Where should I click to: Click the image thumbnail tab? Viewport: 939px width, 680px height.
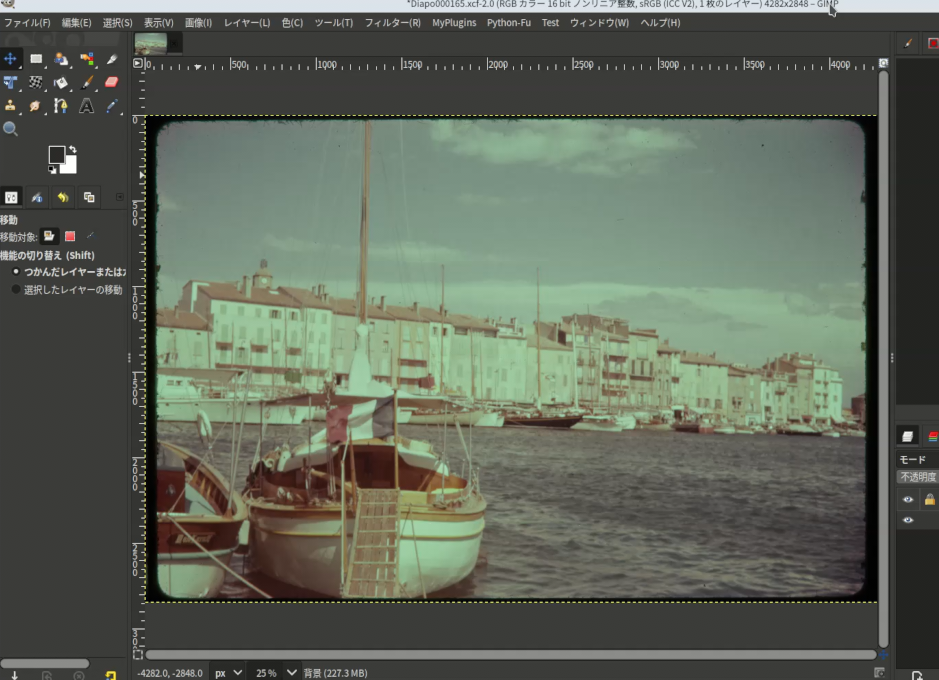(150, 44)
